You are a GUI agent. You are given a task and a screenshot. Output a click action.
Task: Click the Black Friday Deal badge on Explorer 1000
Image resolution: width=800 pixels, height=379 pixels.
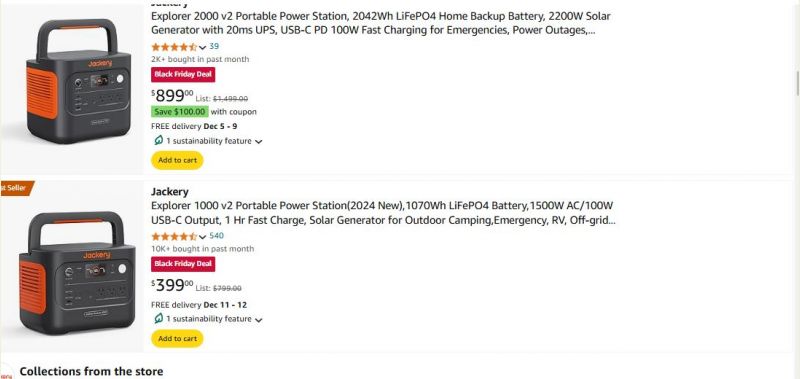(183, 264)
